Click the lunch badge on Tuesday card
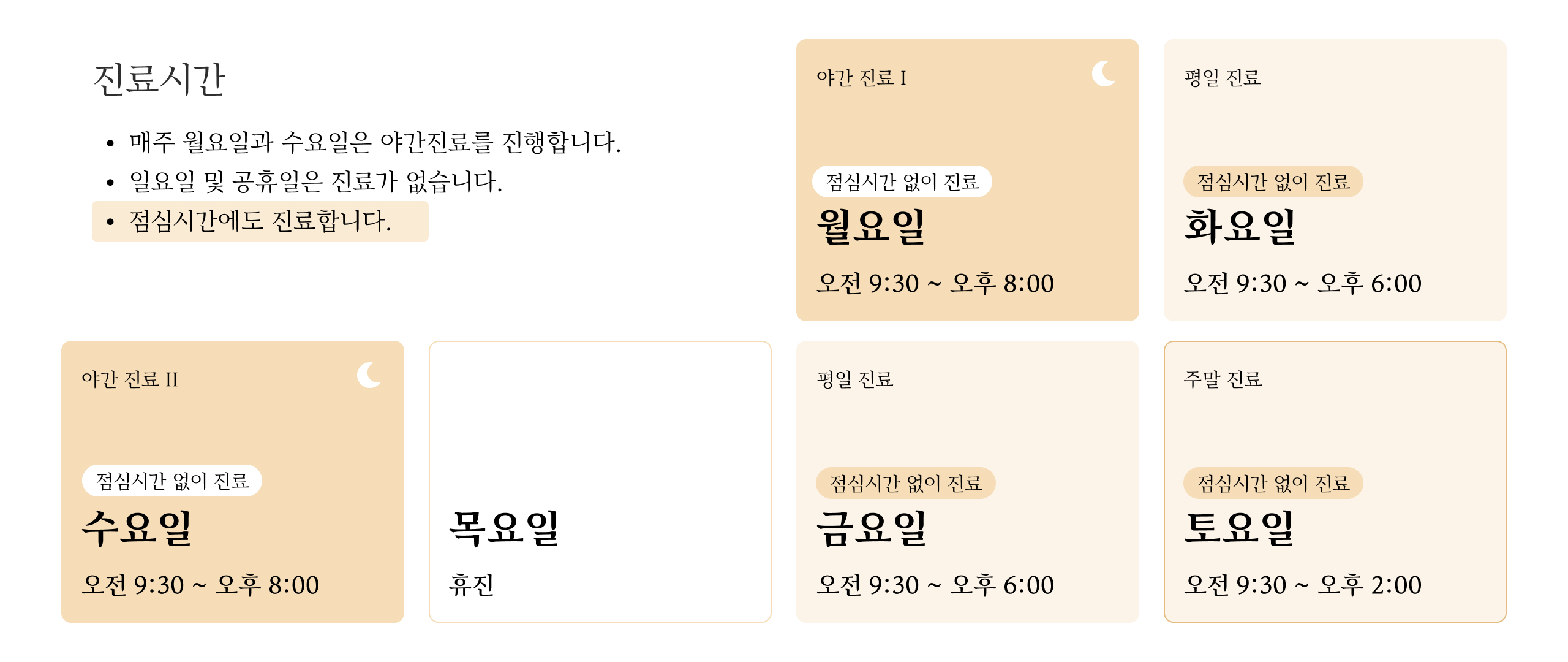This screenshot has height=662, width=1568. (x=1273, y=181)
